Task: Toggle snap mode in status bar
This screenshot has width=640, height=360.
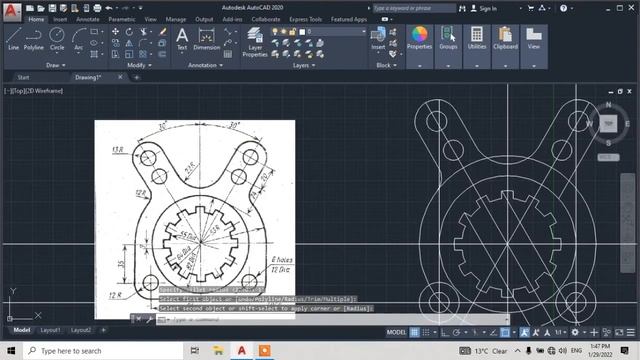Action: [x=426, y=332]
